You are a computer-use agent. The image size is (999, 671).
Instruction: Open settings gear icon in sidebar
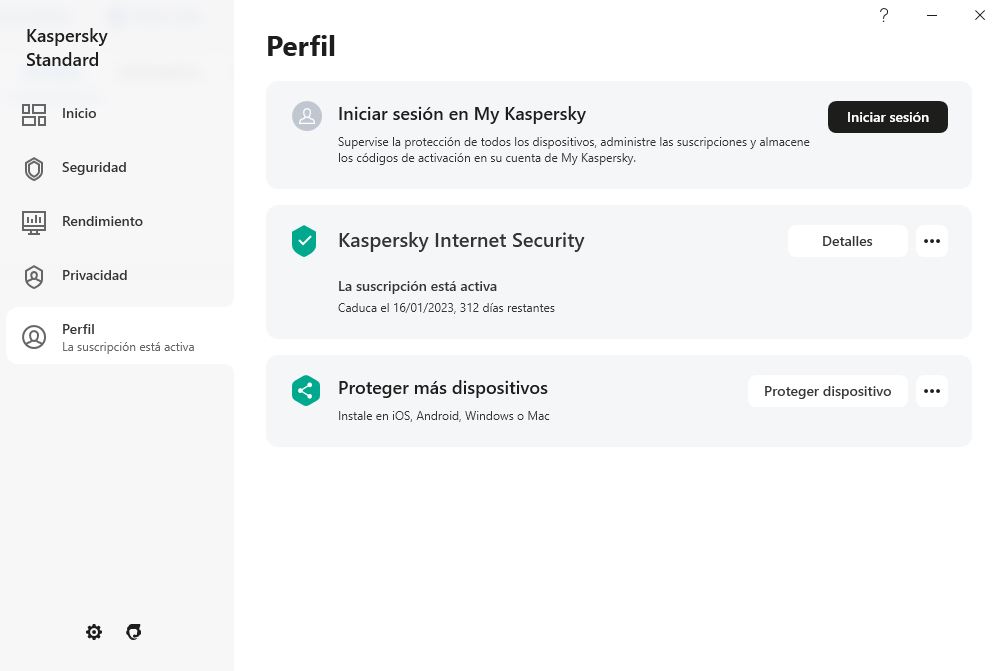click(94, 632)
